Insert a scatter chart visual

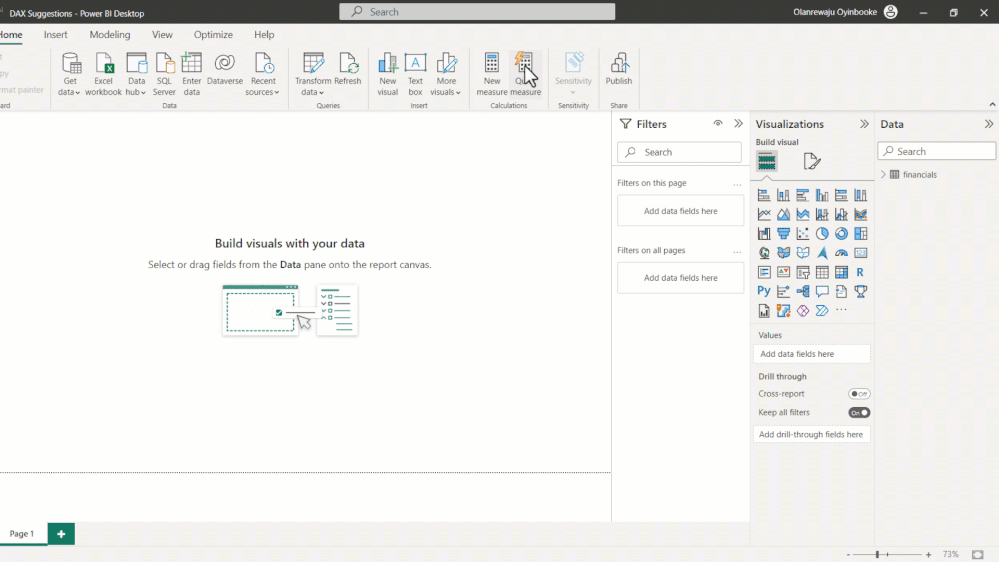coord(803,233)
